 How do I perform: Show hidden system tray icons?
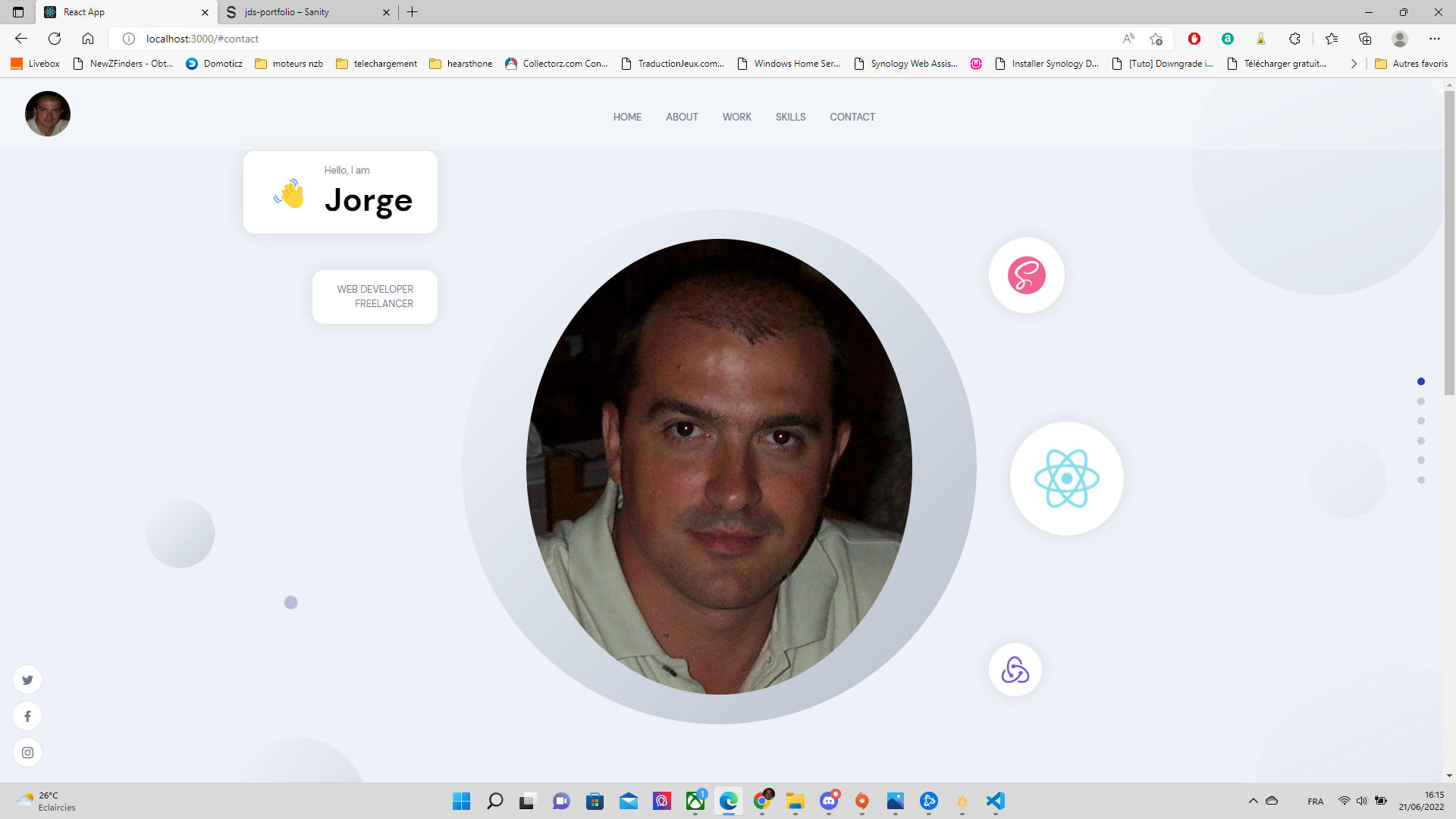(x=1253, y=801)
